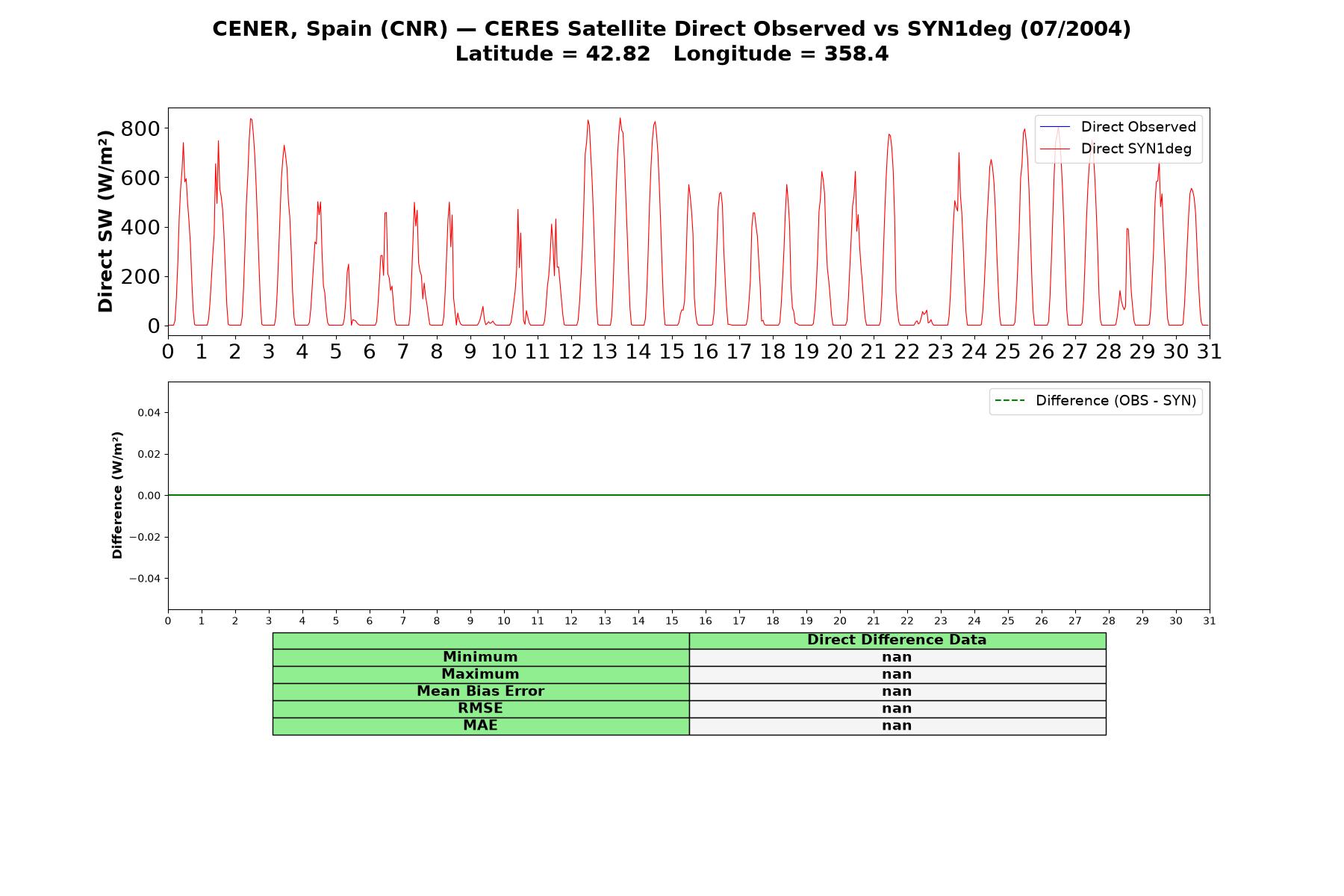Click the MAE row label
1344x896 pixels.
480,726
